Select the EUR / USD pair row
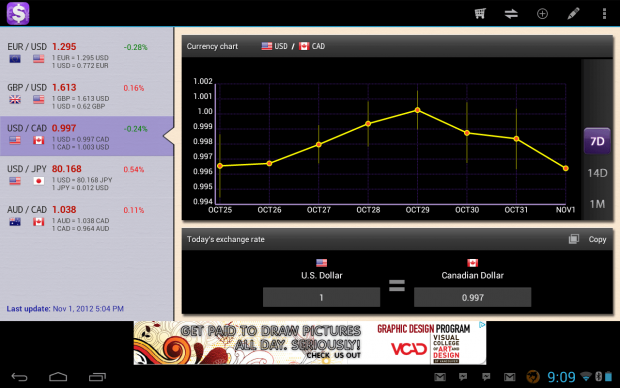620x388 pixels. (87, 55)
